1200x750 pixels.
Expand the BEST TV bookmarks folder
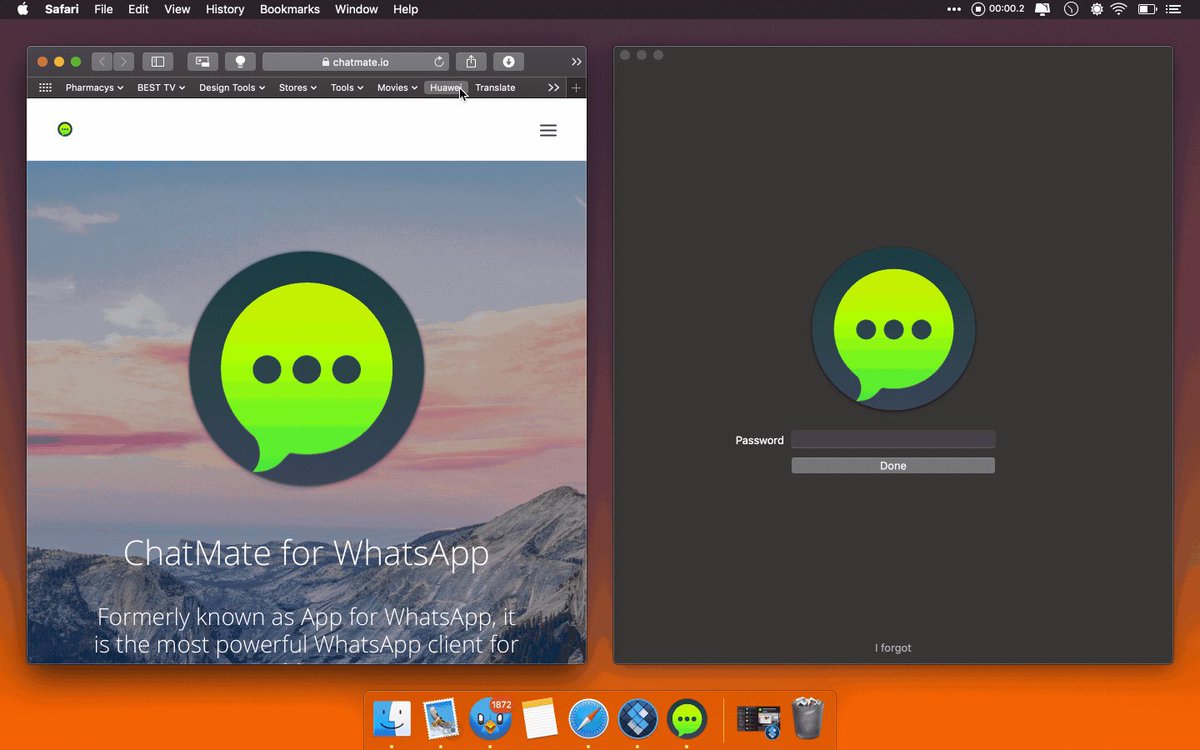pos(161,88)
